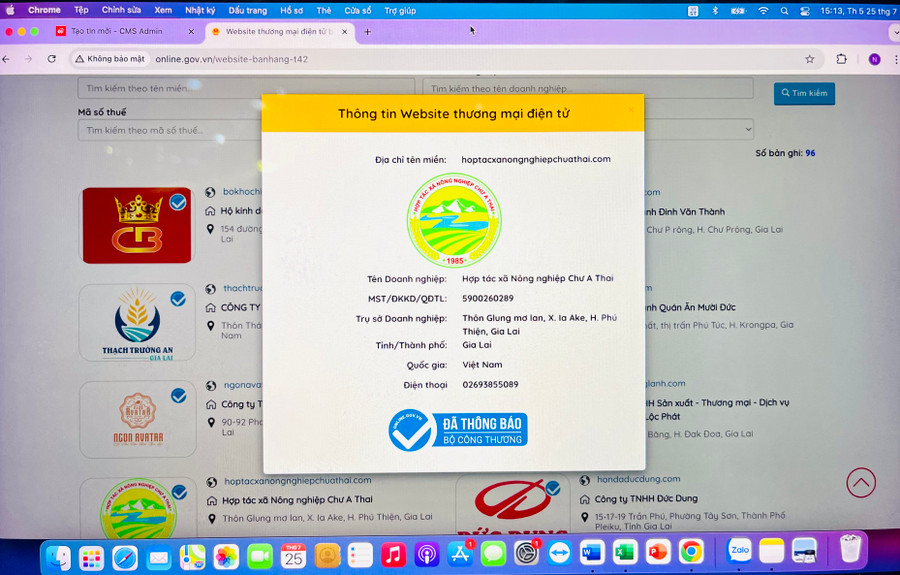Viewport: 900px width, 575px height.
Task: Launch Music app from dock
Action: pyautogui.click(x=393, y=555)
